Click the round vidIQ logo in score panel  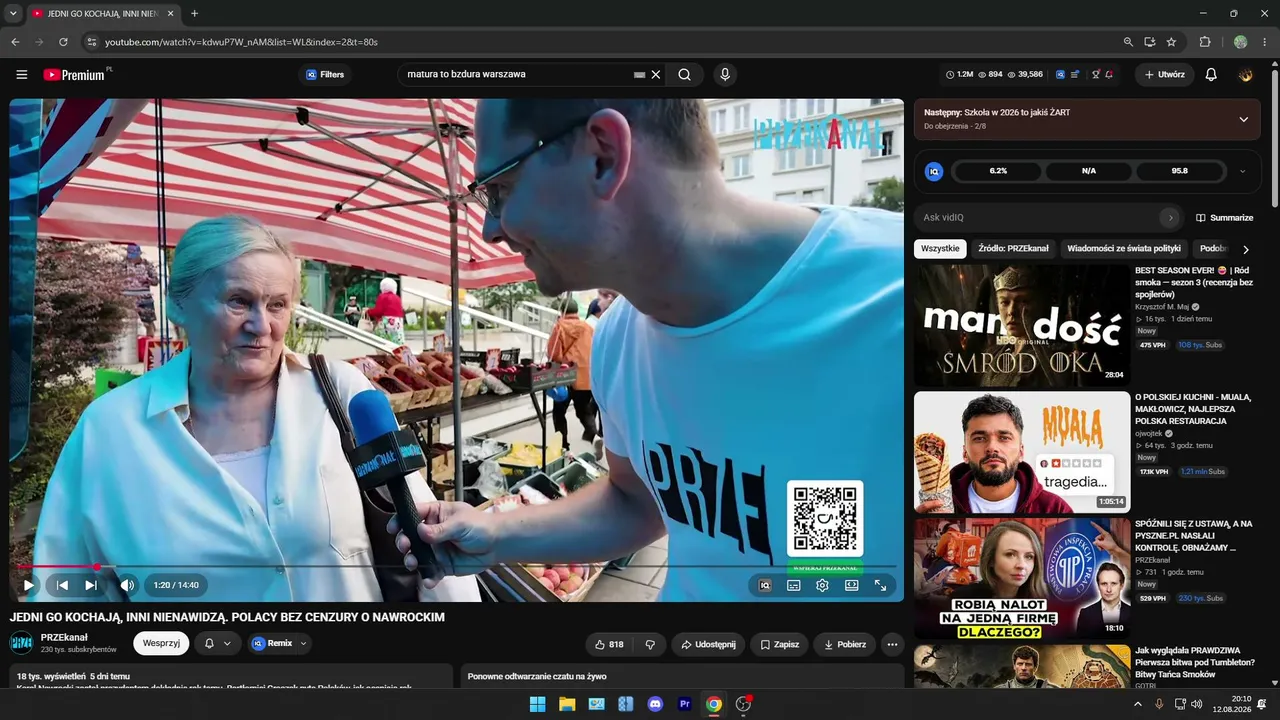[934, 171]
